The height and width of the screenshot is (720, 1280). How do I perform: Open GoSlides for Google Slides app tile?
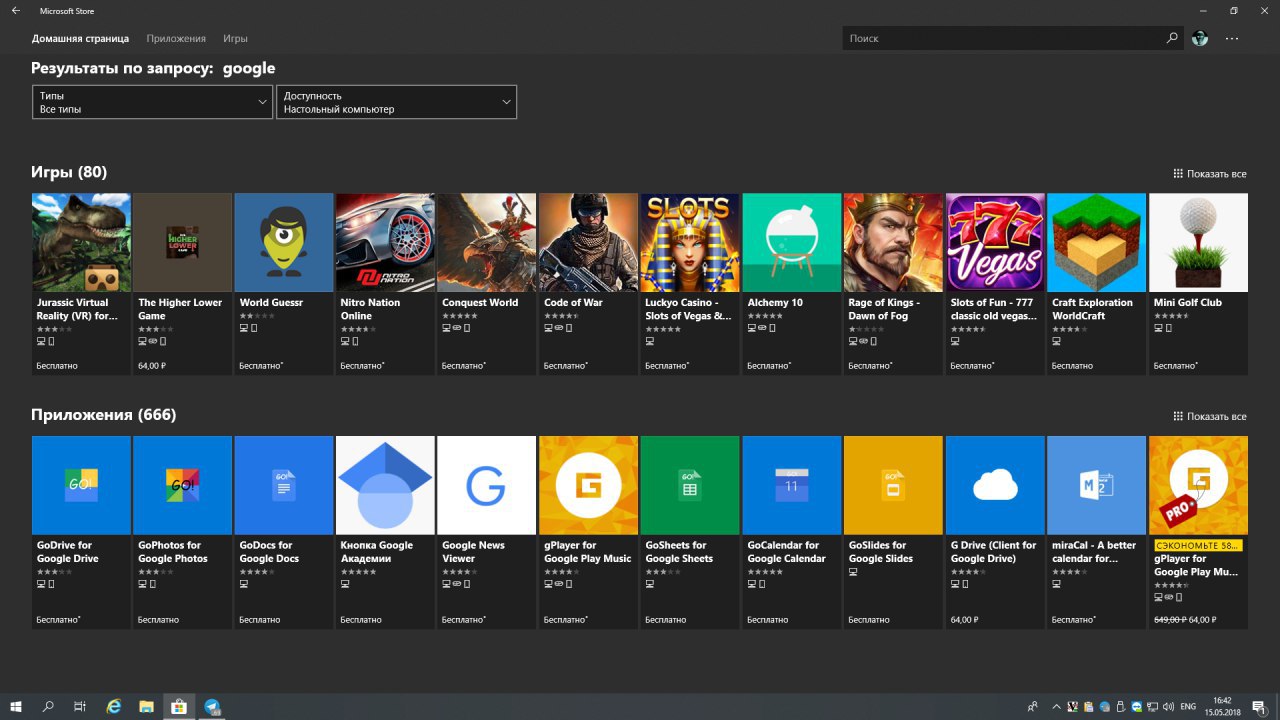894,532
